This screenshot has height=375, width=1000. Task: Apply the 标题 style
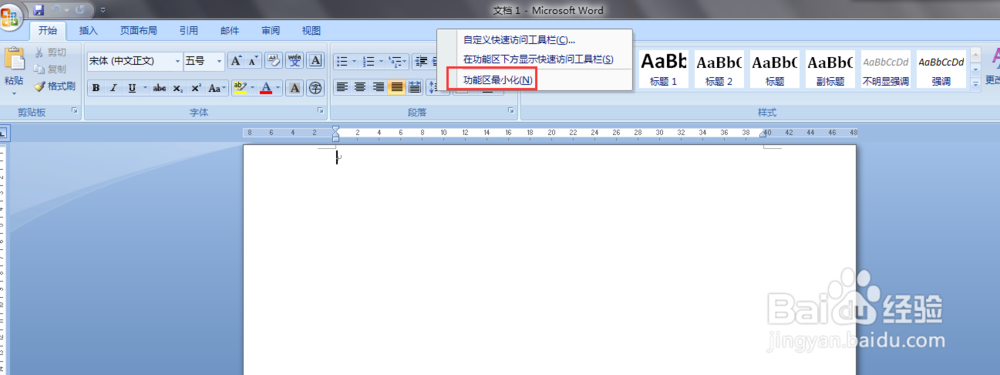tap(774, 69)
